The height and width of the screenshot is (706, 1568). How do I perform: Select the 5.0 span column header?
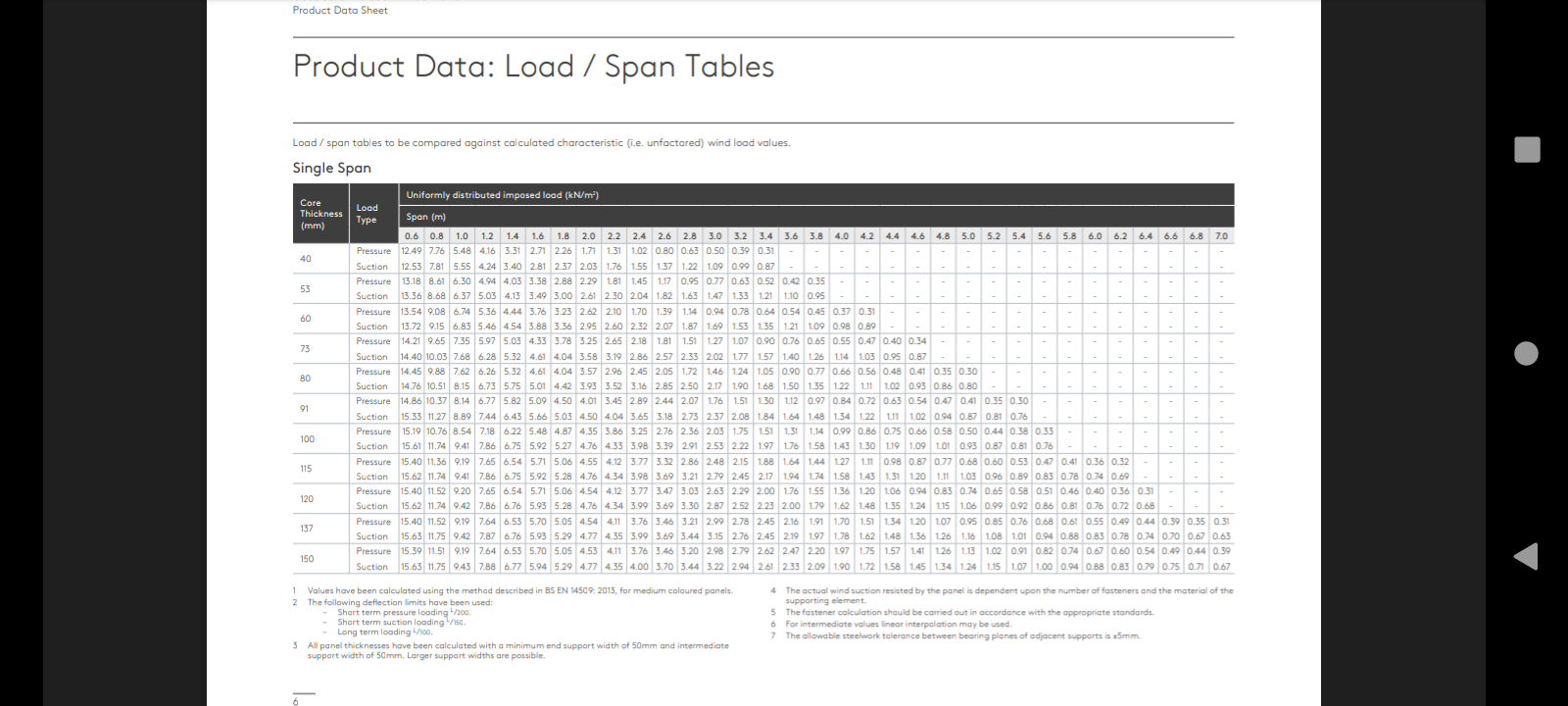(x=968, y=236)
